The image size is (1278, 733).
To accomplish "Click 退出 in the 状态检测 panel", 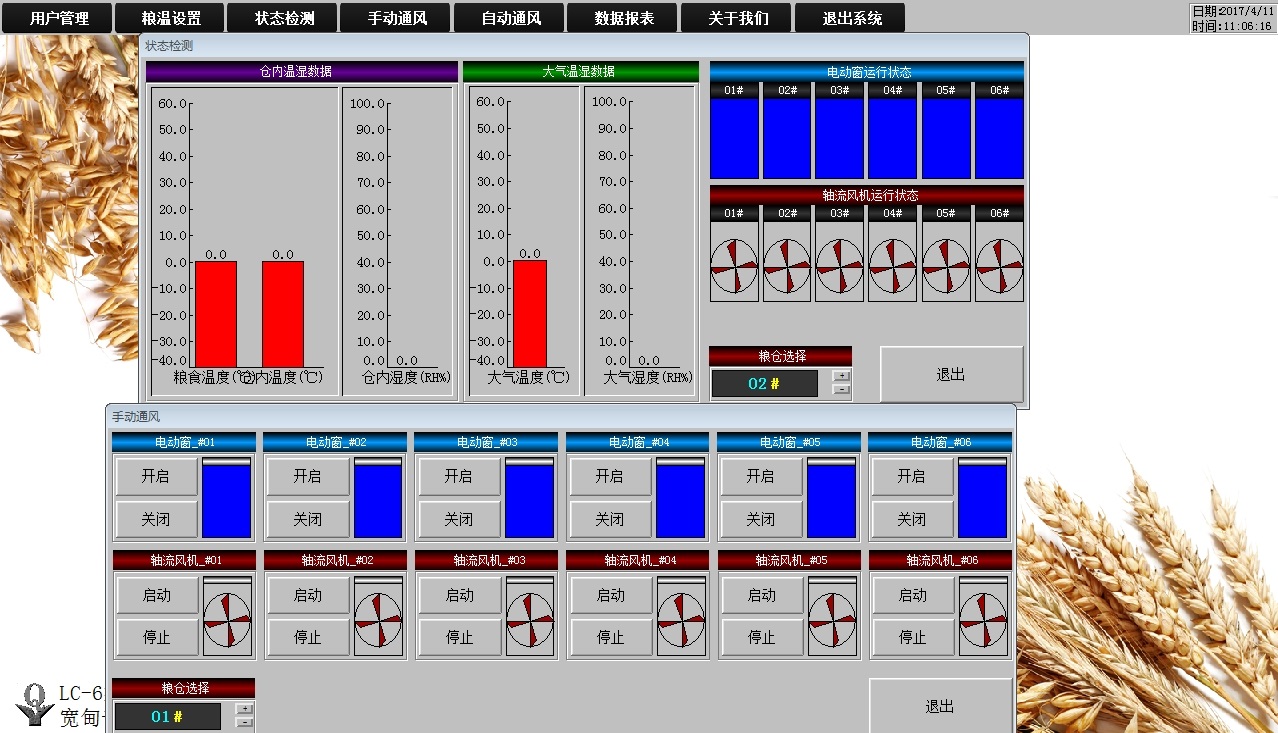I will (951, 374).
